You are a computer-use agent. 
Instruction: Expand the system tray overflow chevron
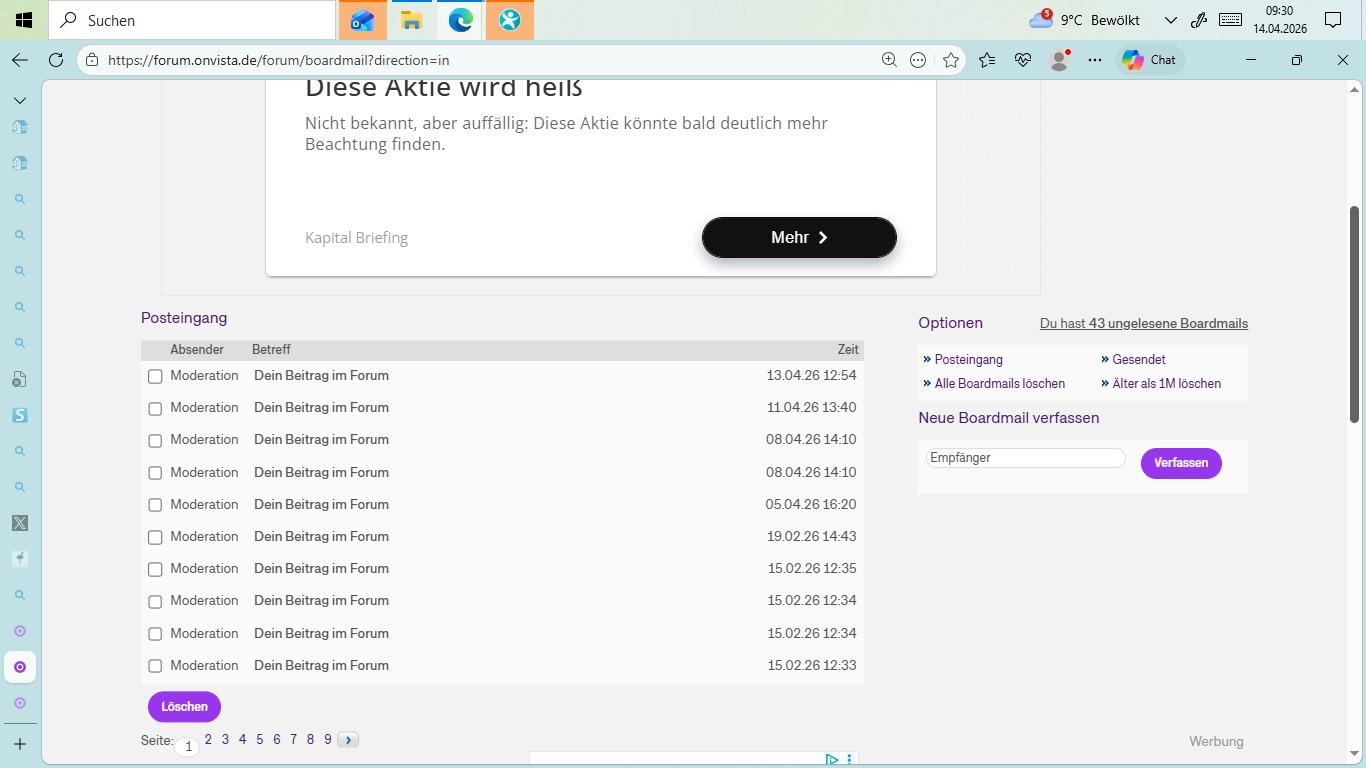1171,20
